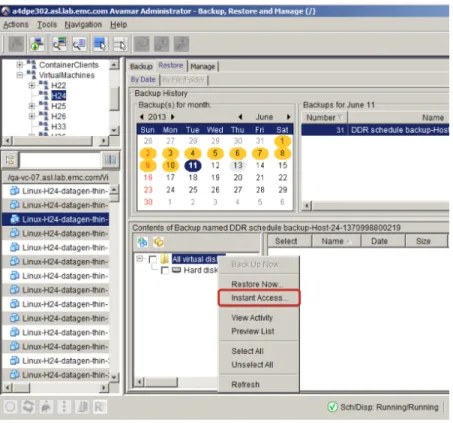
Task: Click the R icon in bottom status bar
Action: tap(99, 407)
